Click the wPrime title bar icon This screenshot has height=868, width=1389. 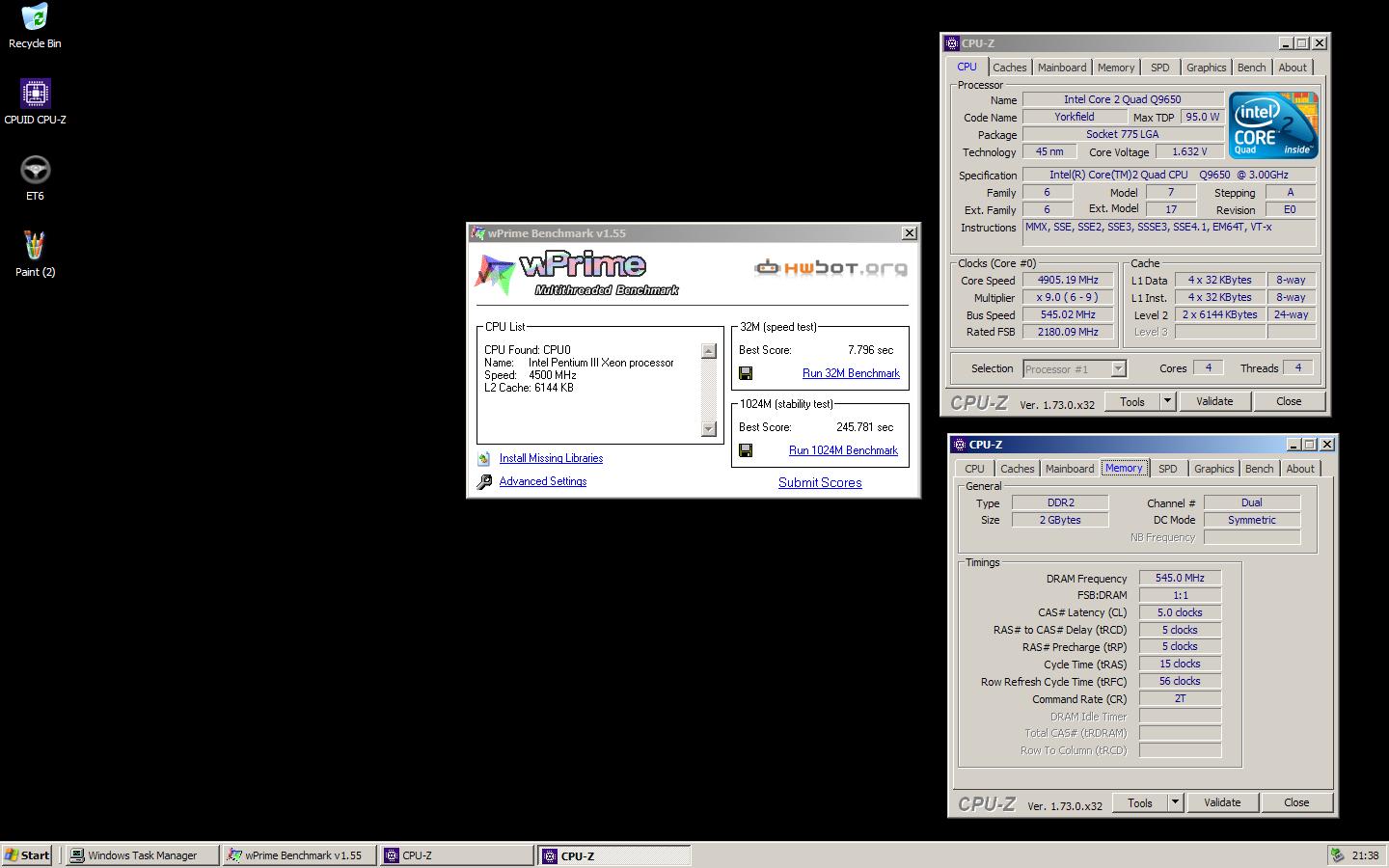tap(477, 233)
